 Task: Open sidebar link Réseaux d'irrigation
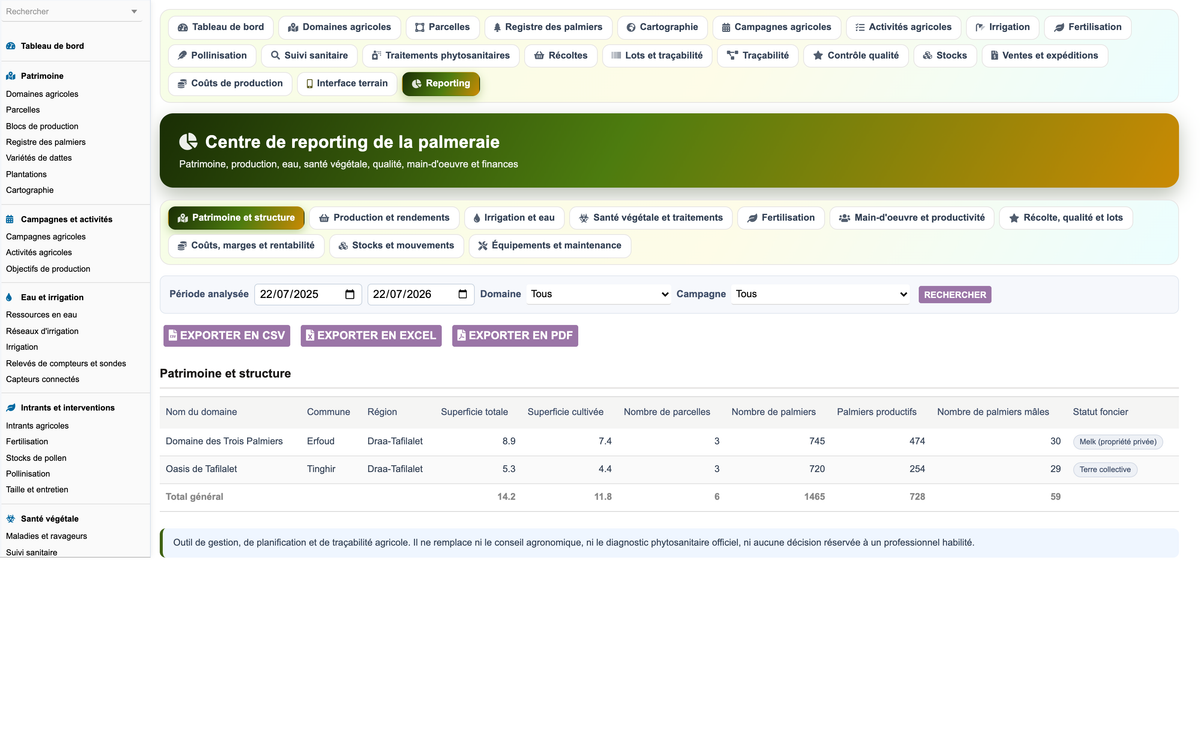[x=42, y=331]
